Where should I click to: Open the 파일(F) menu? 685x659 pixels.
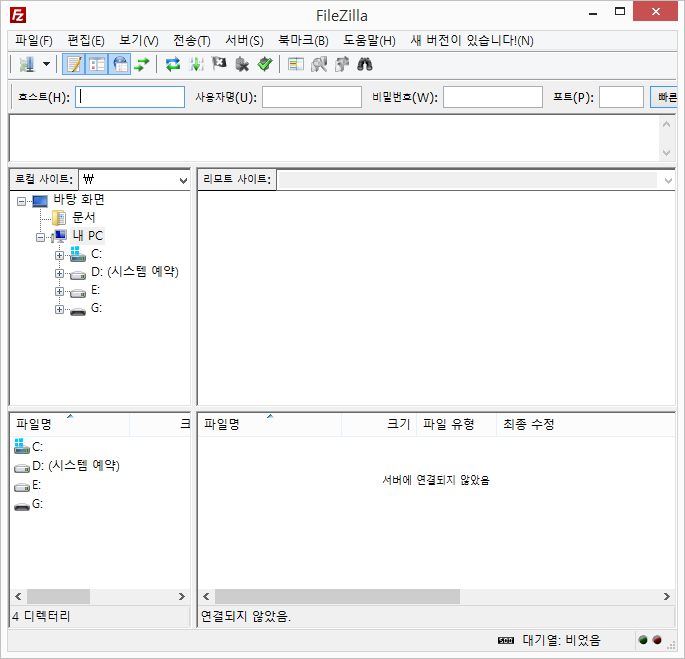[x=34, y=41]
